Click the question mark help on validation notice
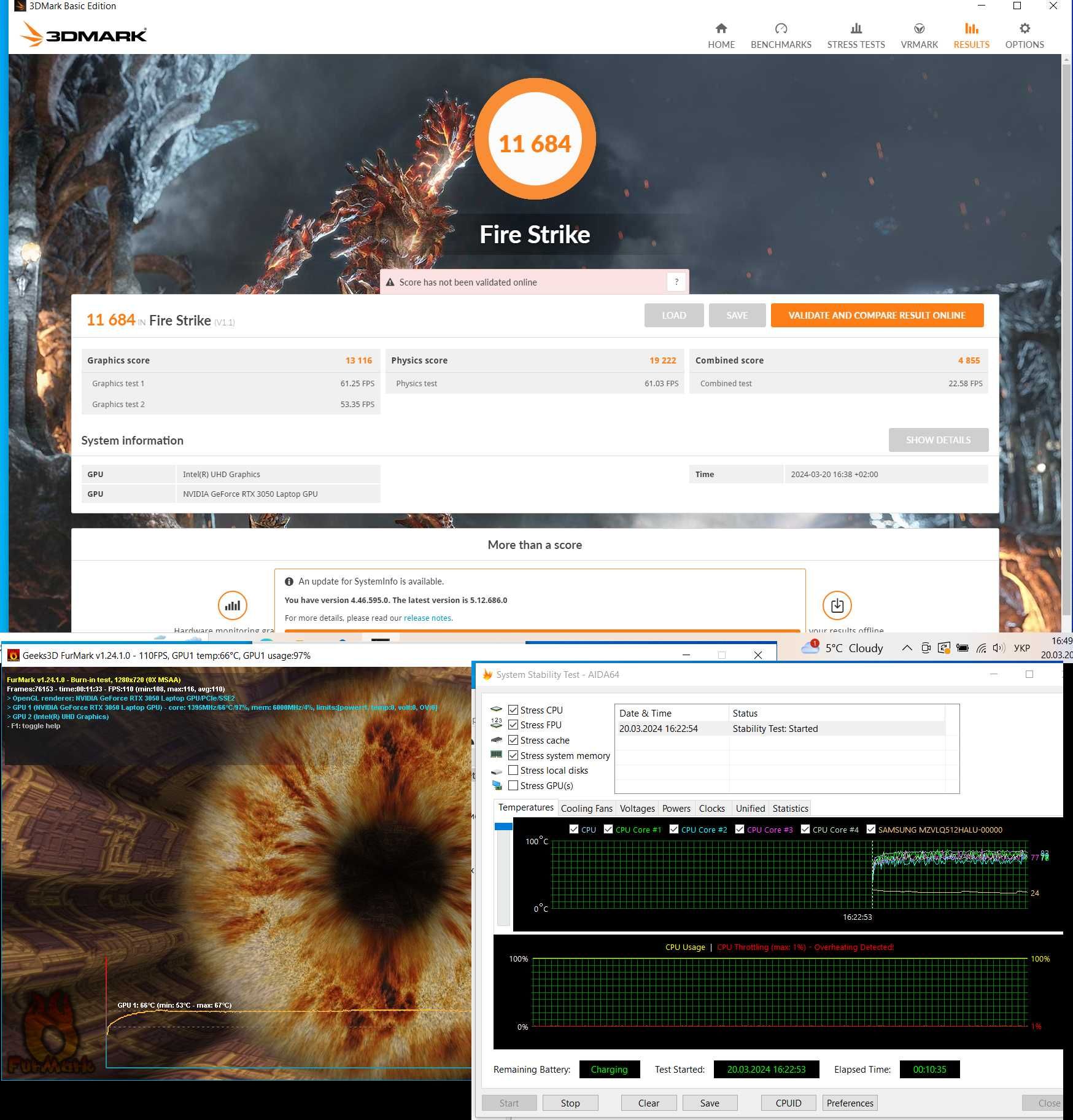The height and width of the screenshot is (1120, 1073). [x=676, y=282]
